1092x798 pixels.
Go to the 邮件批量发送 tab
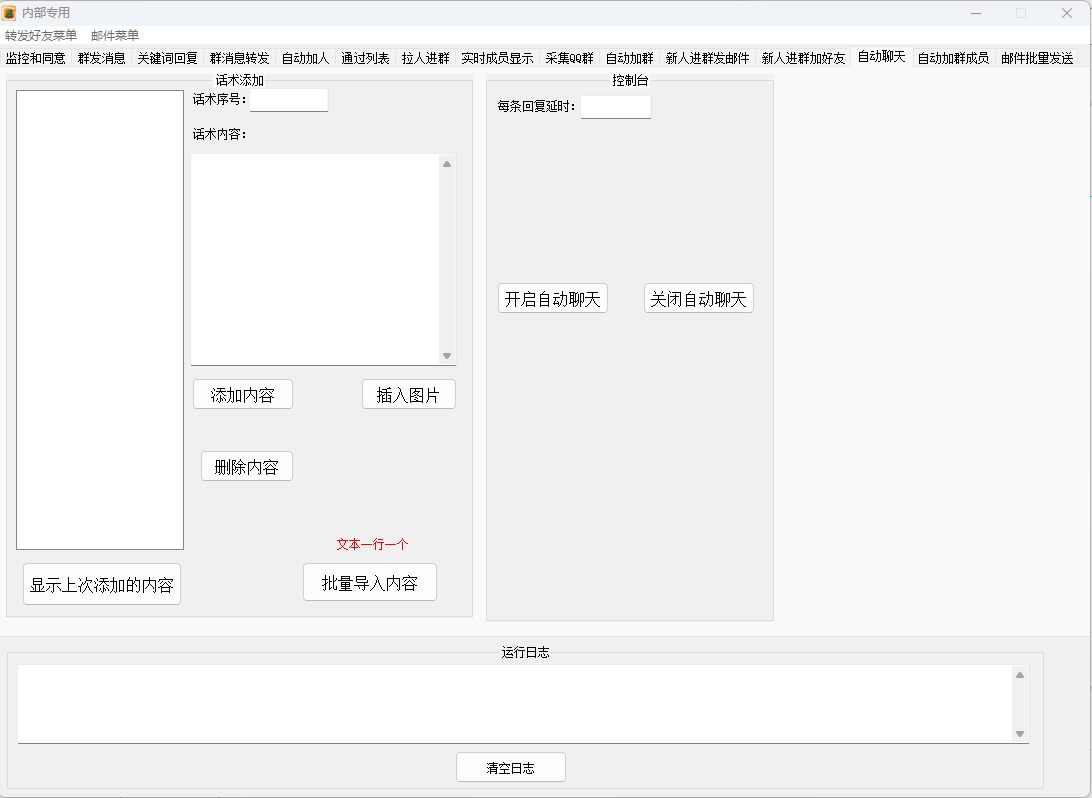(x=1037, y=58)
